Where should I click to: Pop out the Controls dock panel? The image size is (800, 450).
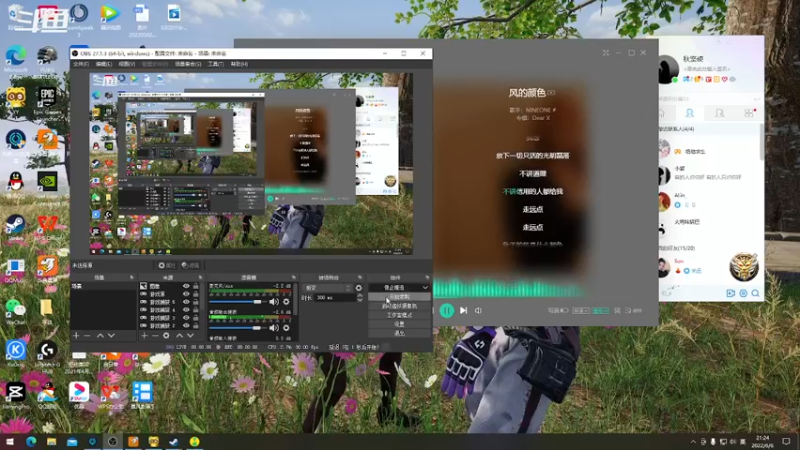coord(427,278)
